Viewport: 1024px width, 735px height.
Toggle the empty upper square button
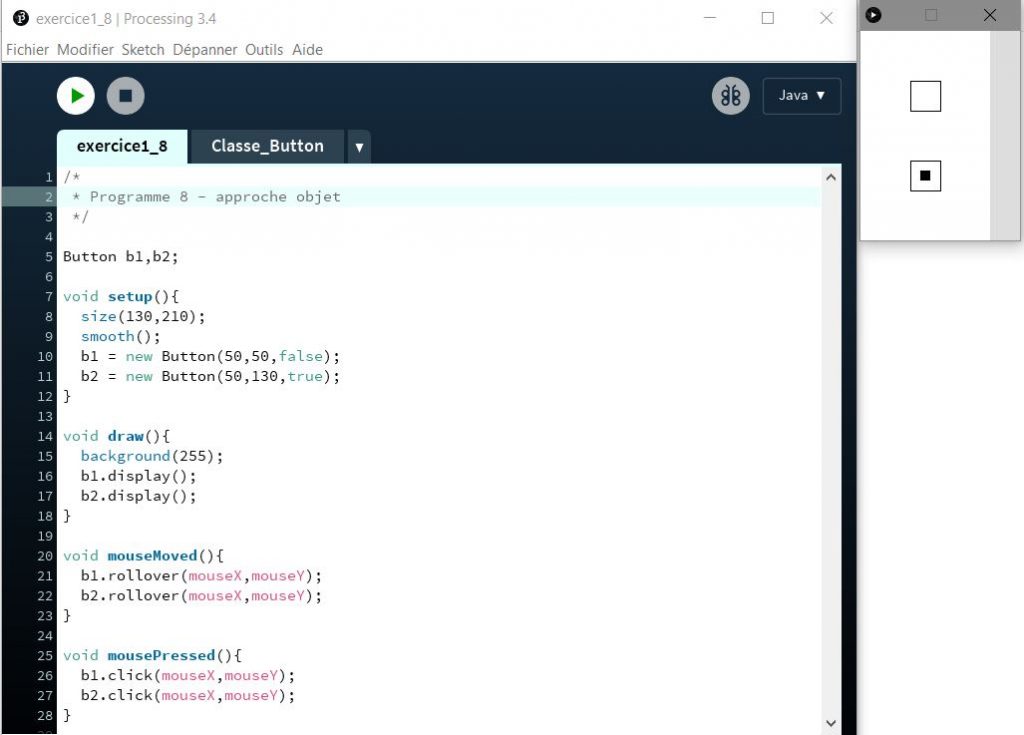(925, 96)
